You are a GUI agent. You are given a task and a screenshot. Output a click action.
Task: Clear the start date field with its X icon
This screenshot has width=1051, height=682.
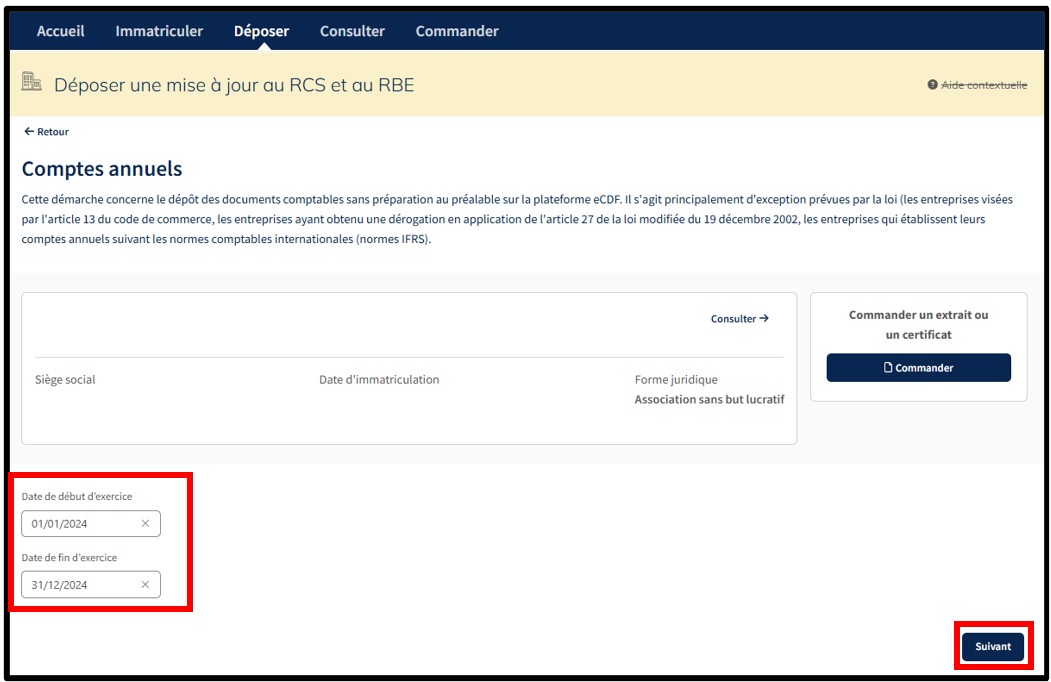pyautogui.click(x=145, y=523)
